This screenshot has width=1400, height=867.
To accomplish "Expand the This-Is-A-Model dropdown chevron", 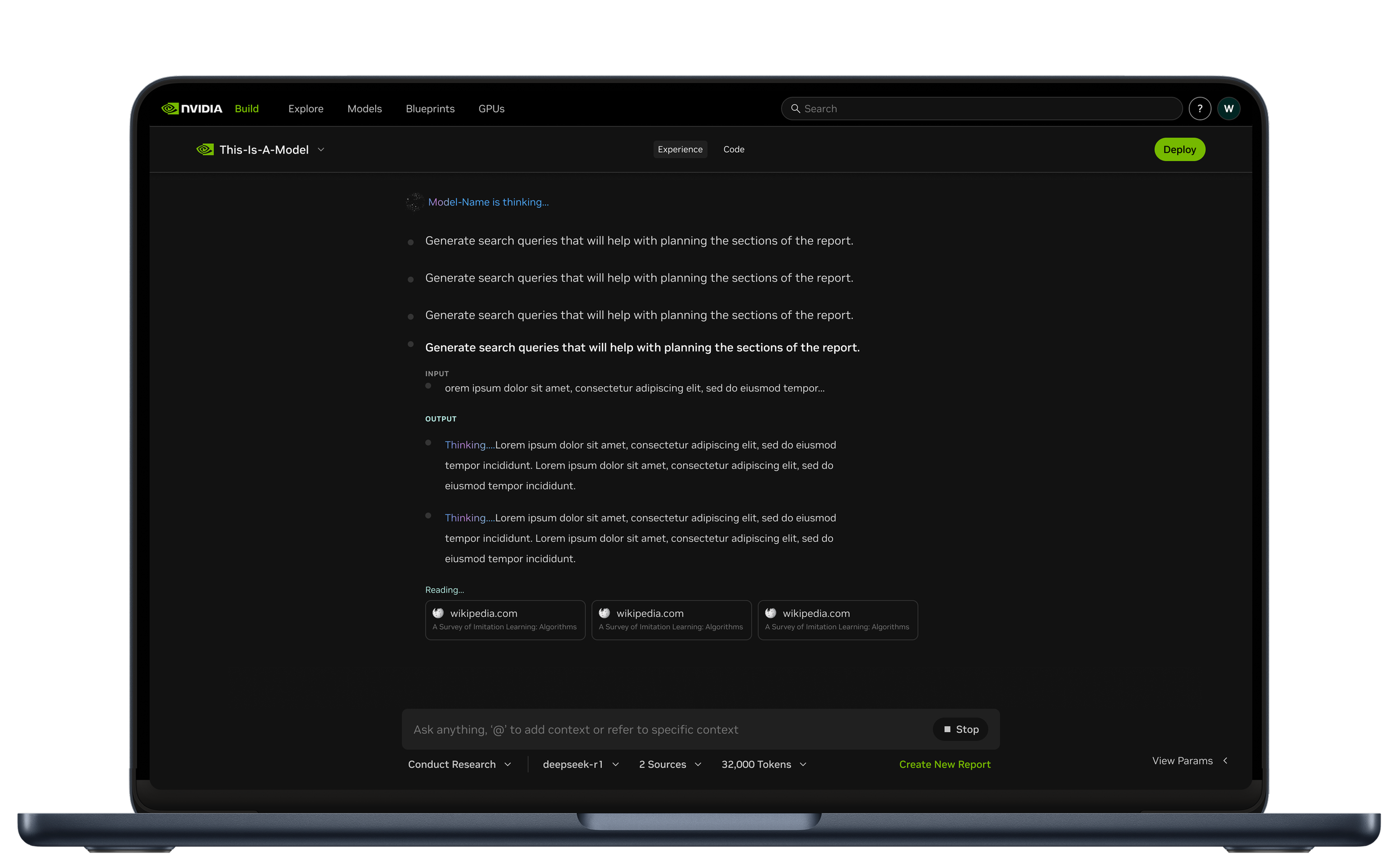I will (321, 149).
